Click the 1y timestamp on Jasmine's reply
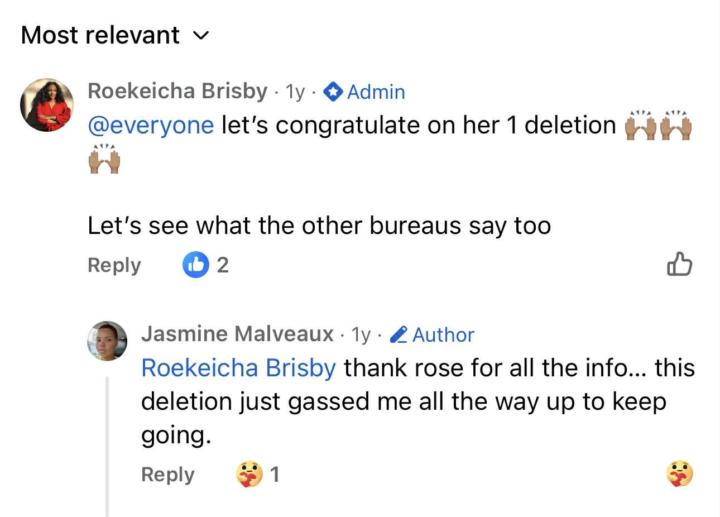The width and height of the screenshot is (720, 517). 362,334
